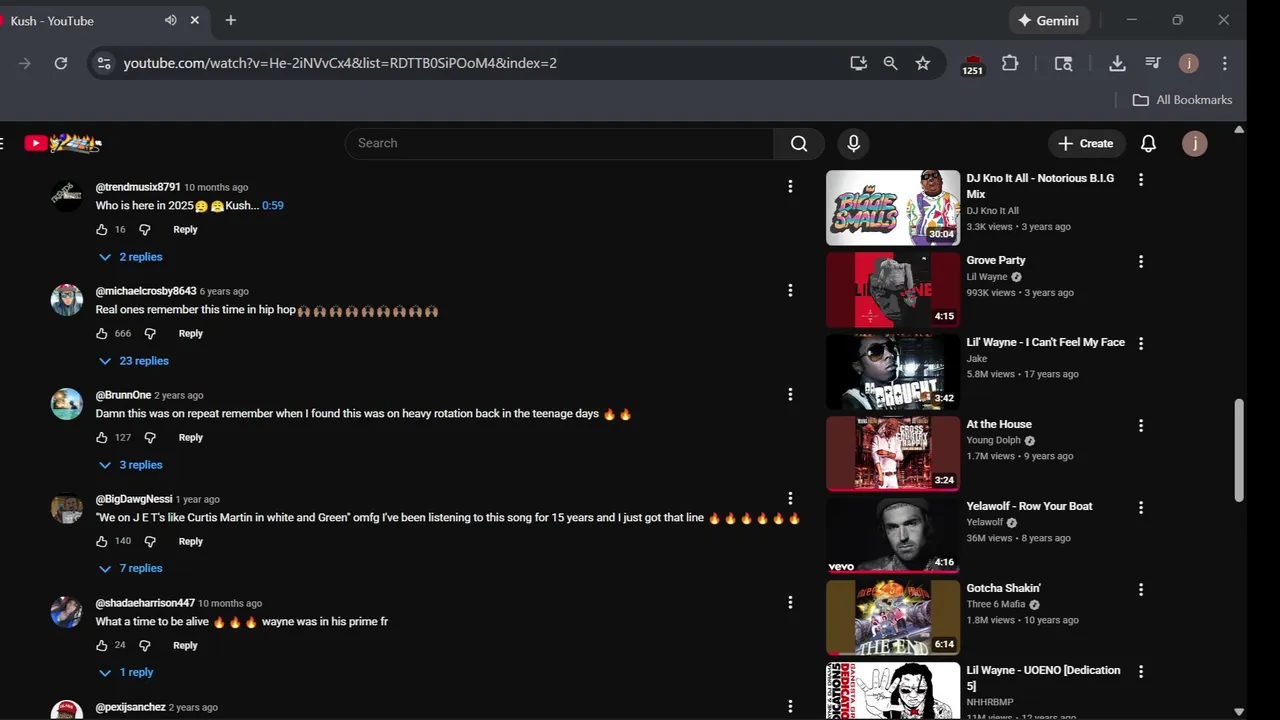Open the YouTube account avatar menu
1280x720 pixels.
1194,143
